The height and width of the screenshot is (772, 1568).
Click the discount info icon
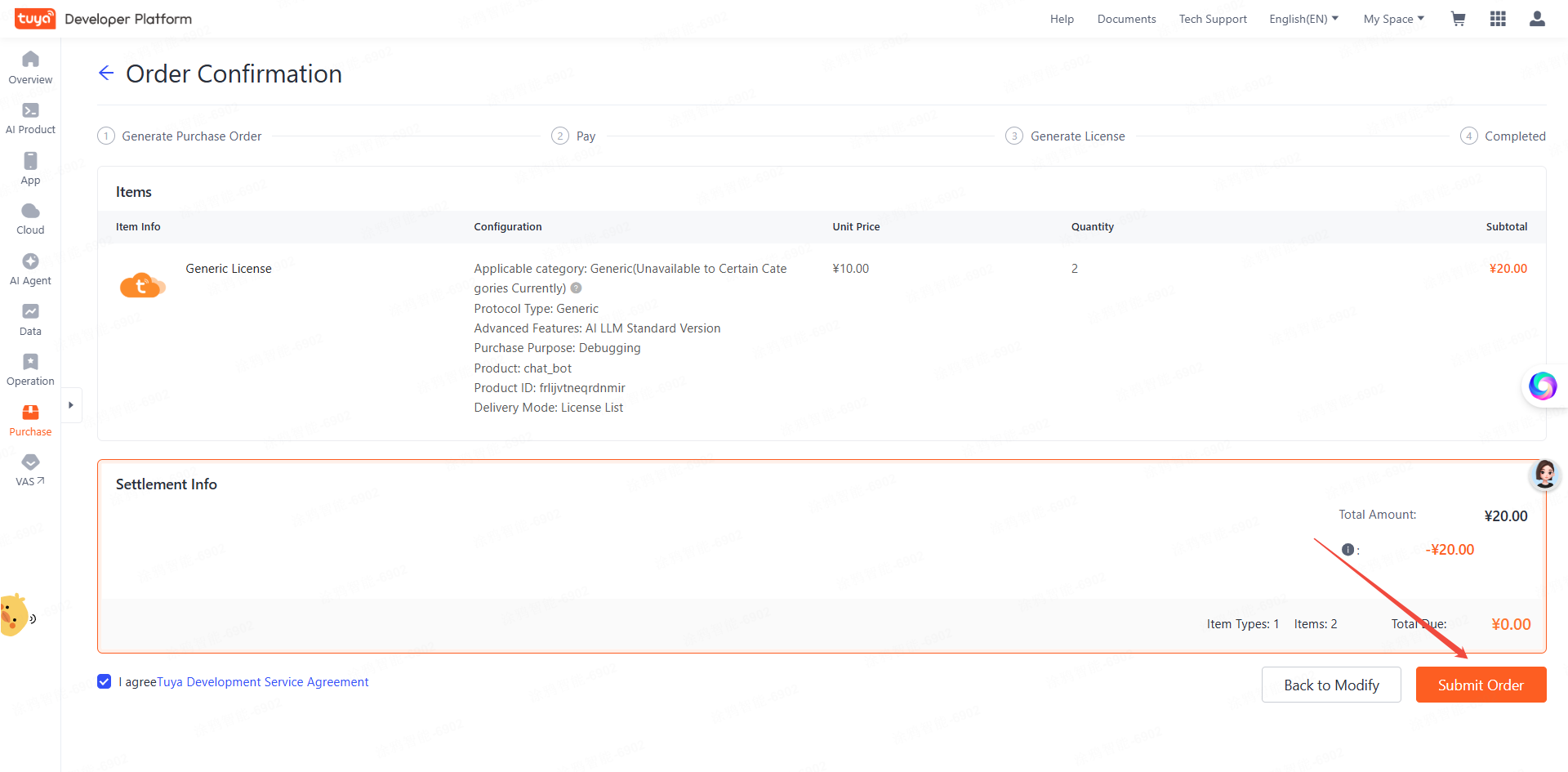pyautogui.click(x=1348, y=550)
